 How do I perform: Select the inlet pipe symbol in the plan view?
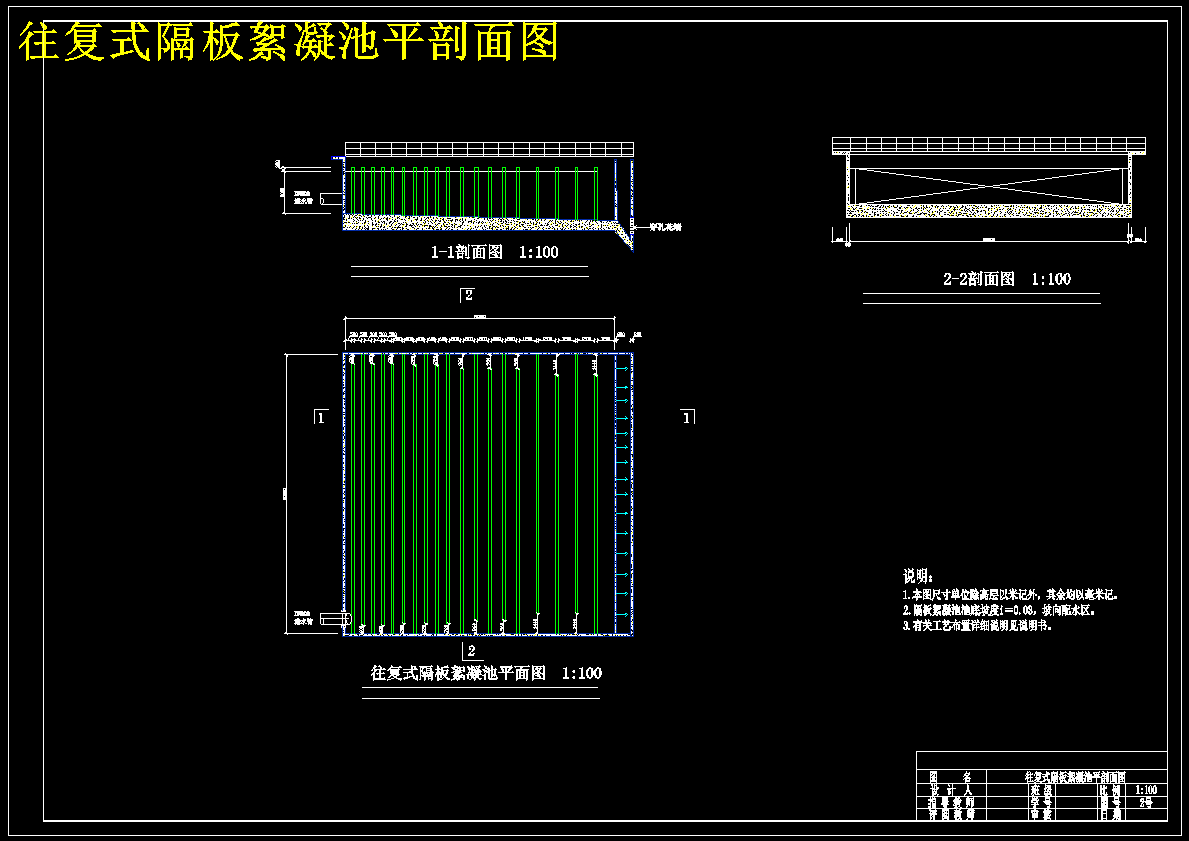336,619
